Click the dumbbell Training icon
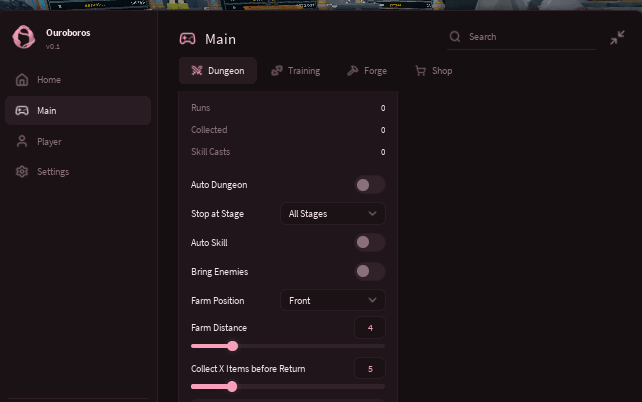Image resolution: width=642 pixels, height=402 pixels. 277,70
